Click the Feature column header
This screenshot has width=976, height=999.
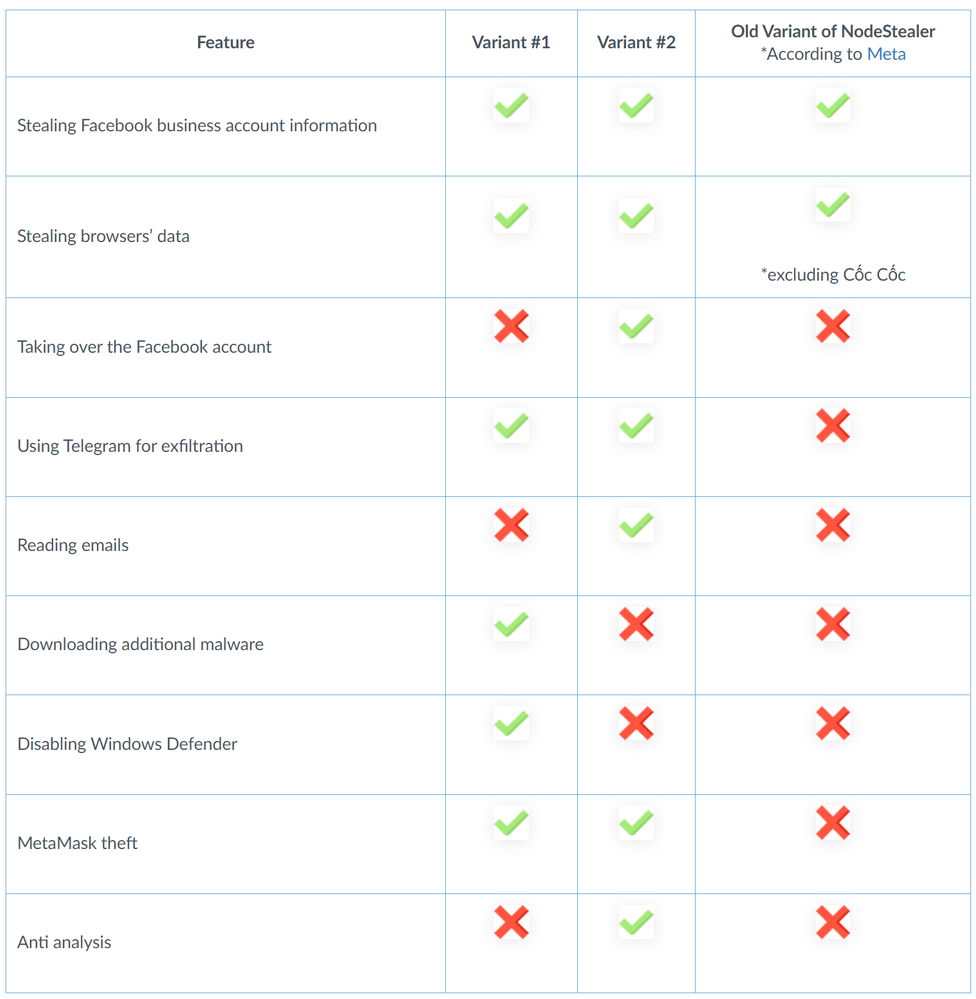(225, 42)
